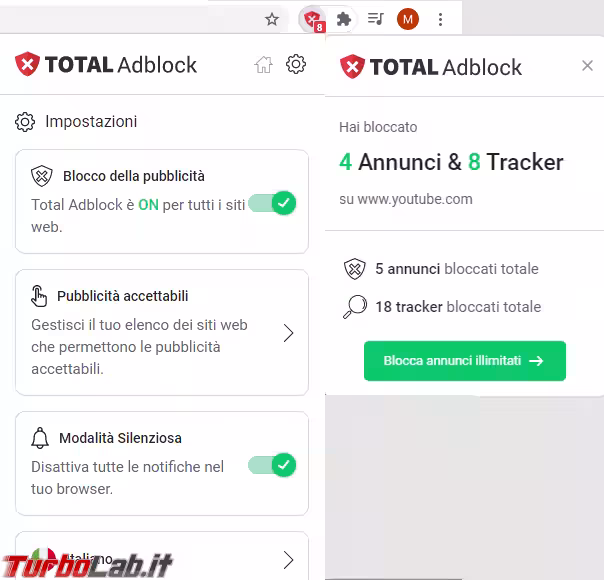Go to the Total Adblock home icon

pyautogui.click(x=263, y=64)
